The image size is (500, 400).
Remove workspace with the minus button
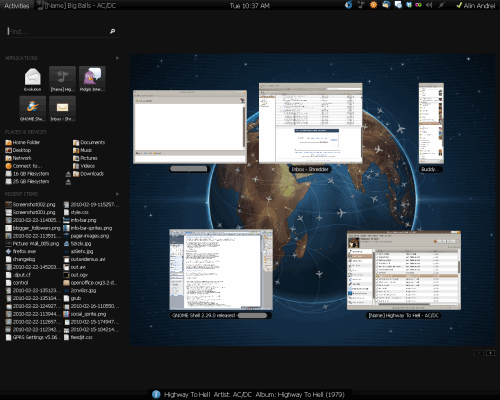pyautogui.click(x=479, y=353)
